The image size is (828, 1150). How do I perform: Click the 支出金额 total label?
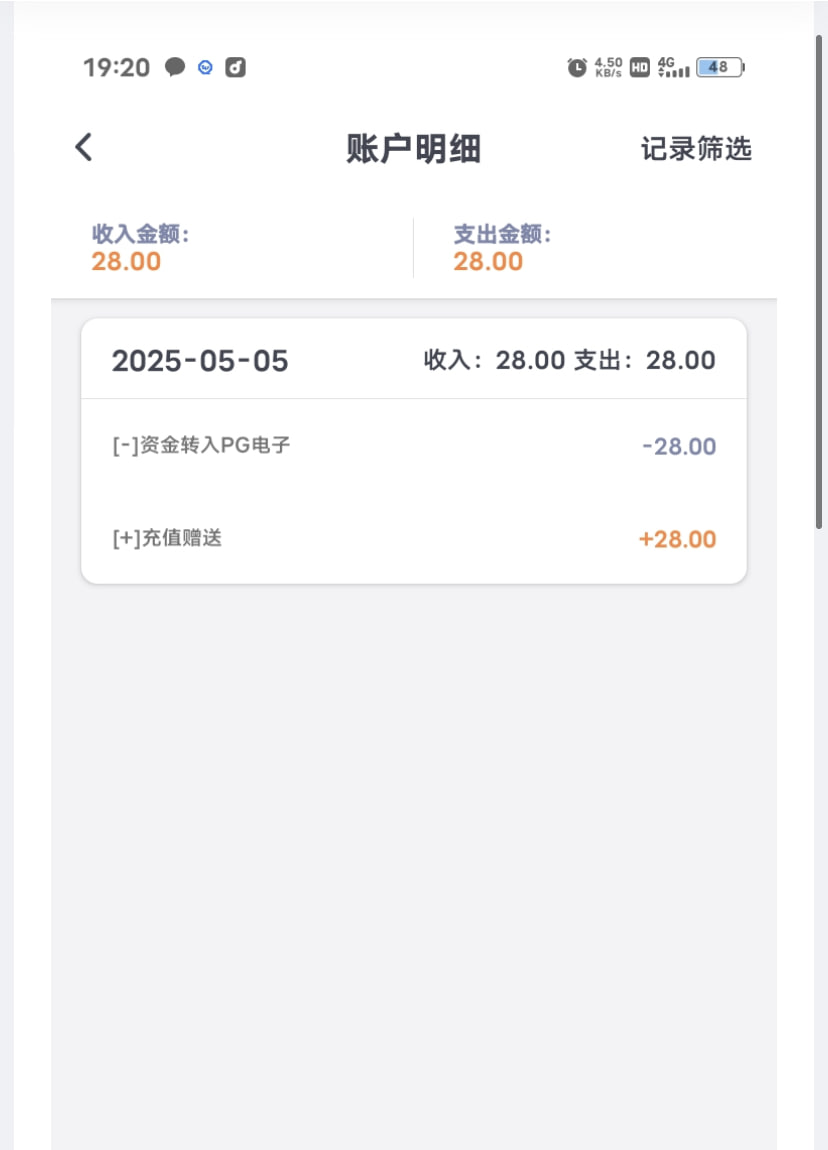[x=503, y=234]
